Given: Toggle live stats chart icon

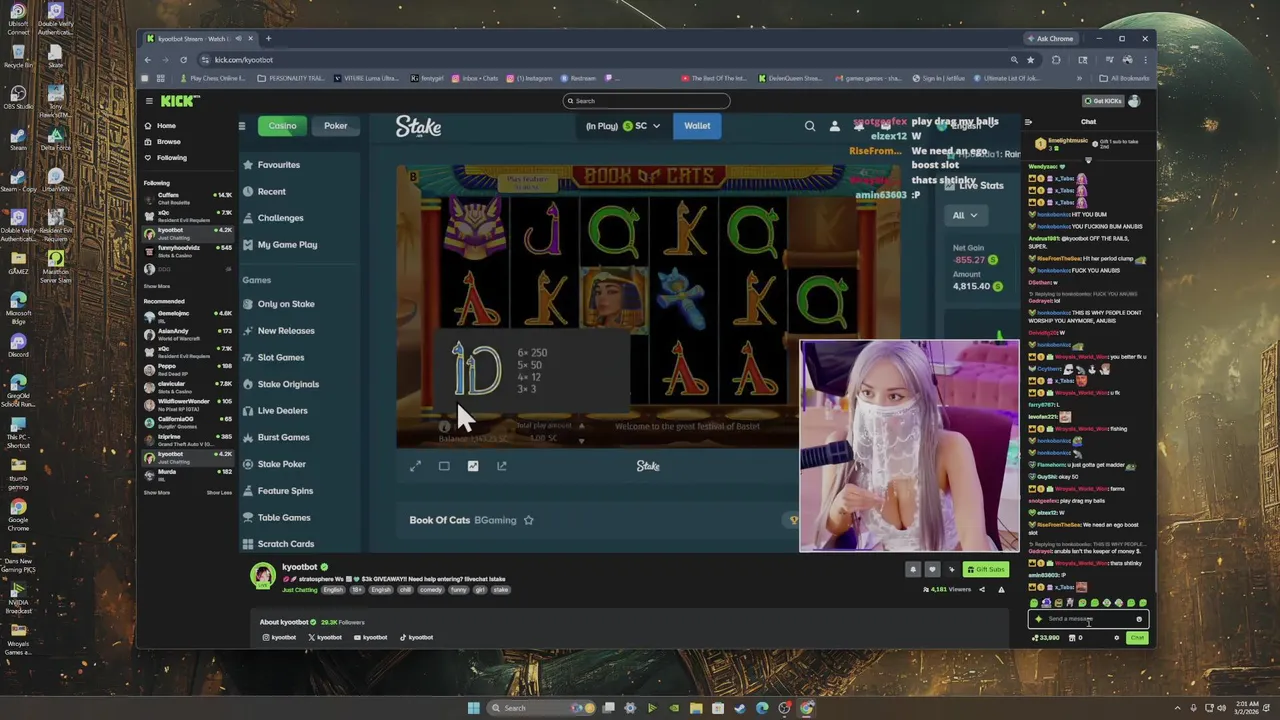Looking at the screenshot, I should (473, 466).
